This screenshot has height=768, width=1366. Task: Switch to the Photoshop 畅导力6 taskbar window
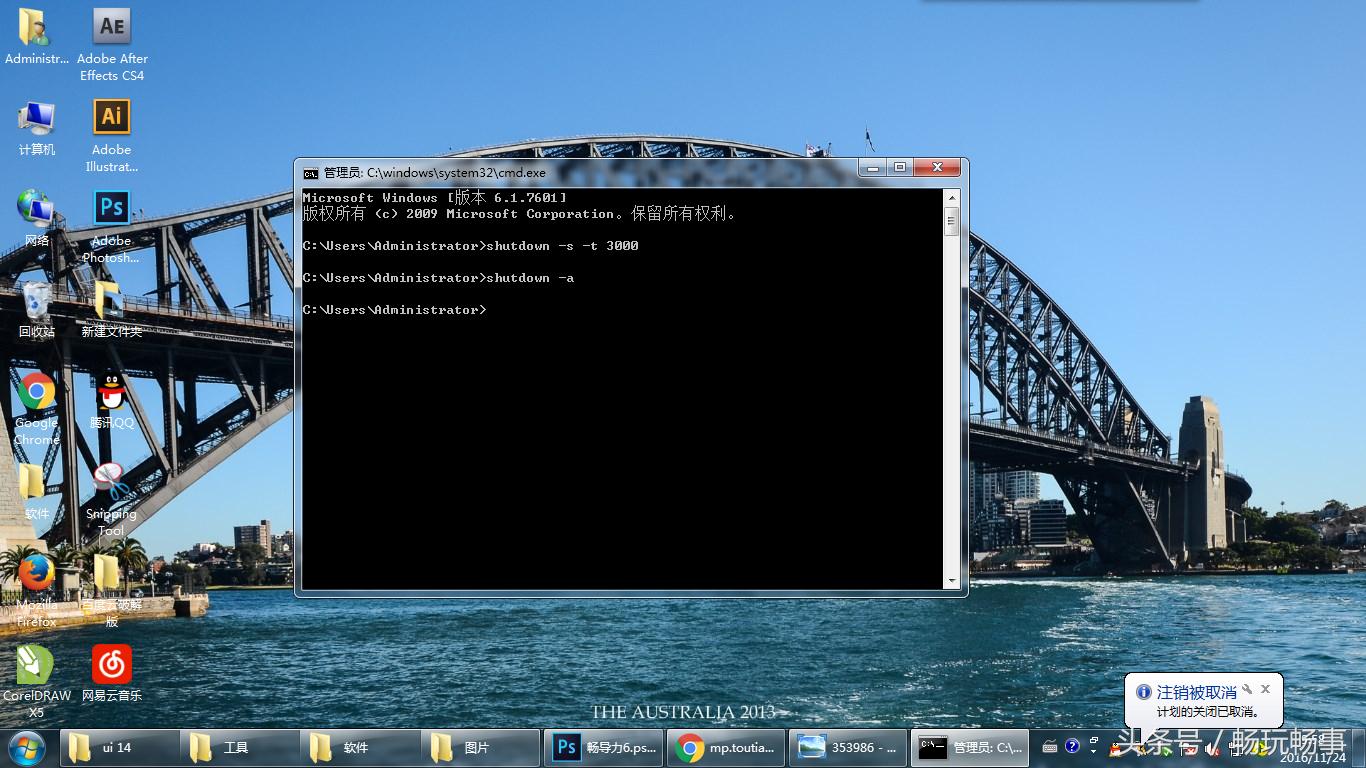pyautogui.click(x=604, y=747)
